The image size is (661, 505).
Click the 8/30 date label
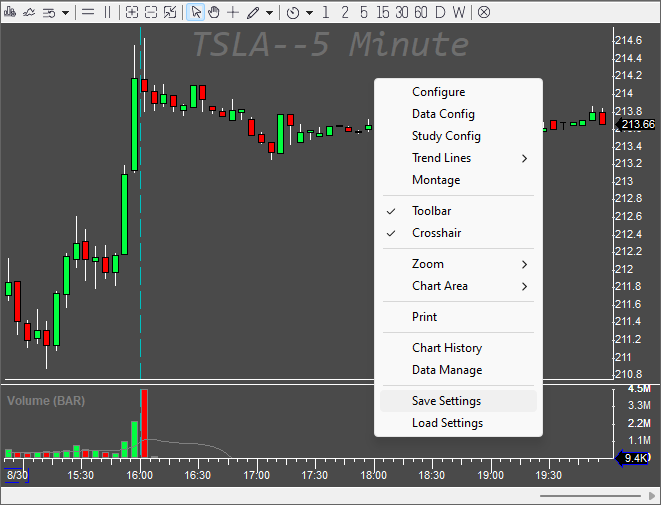[x=17, y=475]
